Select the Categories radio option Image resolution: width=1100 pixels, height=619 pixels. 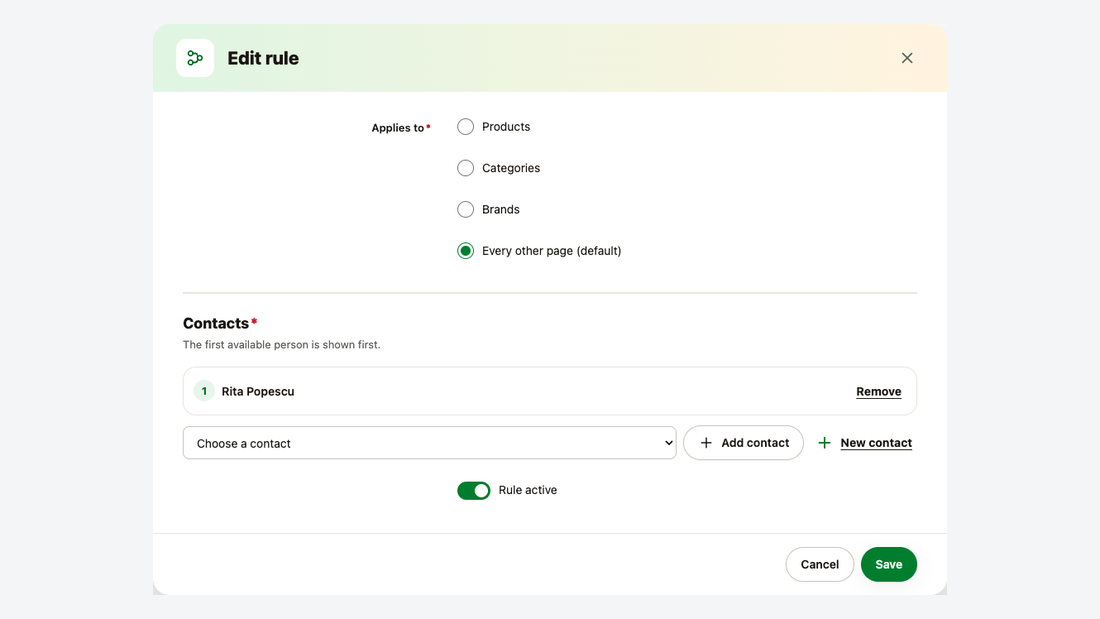(x=465, y=168)
